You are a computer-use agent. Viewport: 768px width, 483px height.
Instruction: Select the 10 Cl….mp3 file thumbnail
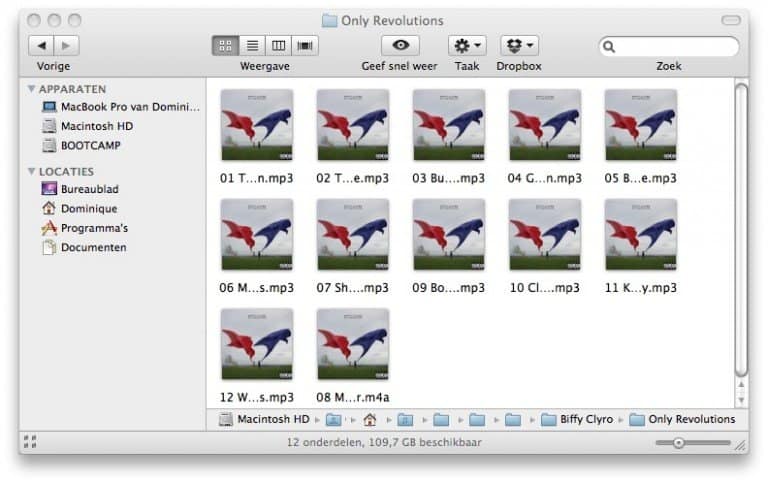545,235
